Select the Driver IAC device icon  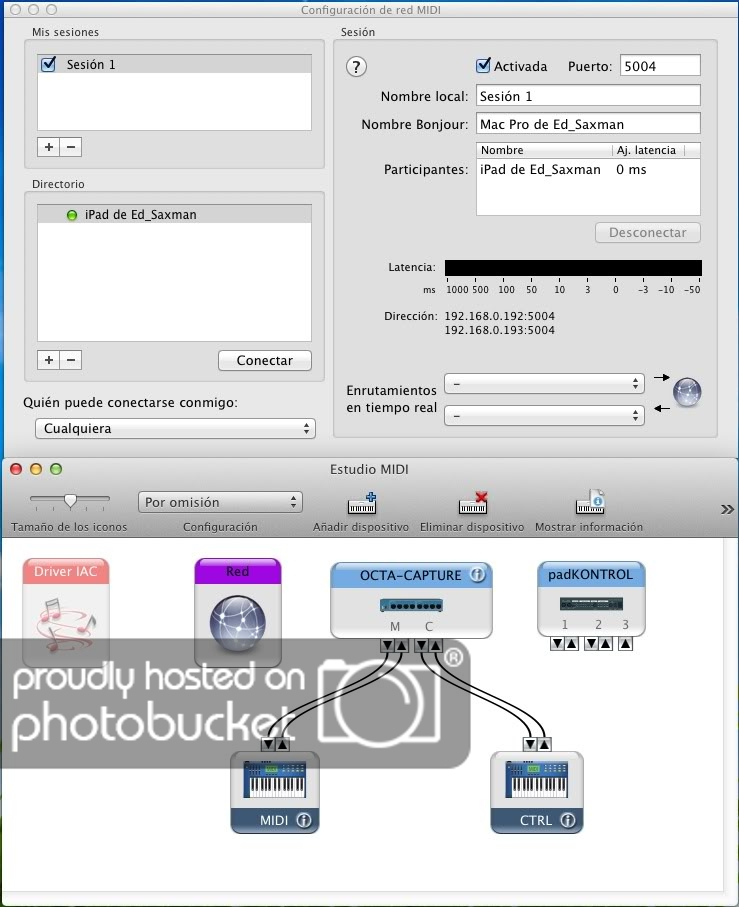pyautogui.click(x=65, y=612)
